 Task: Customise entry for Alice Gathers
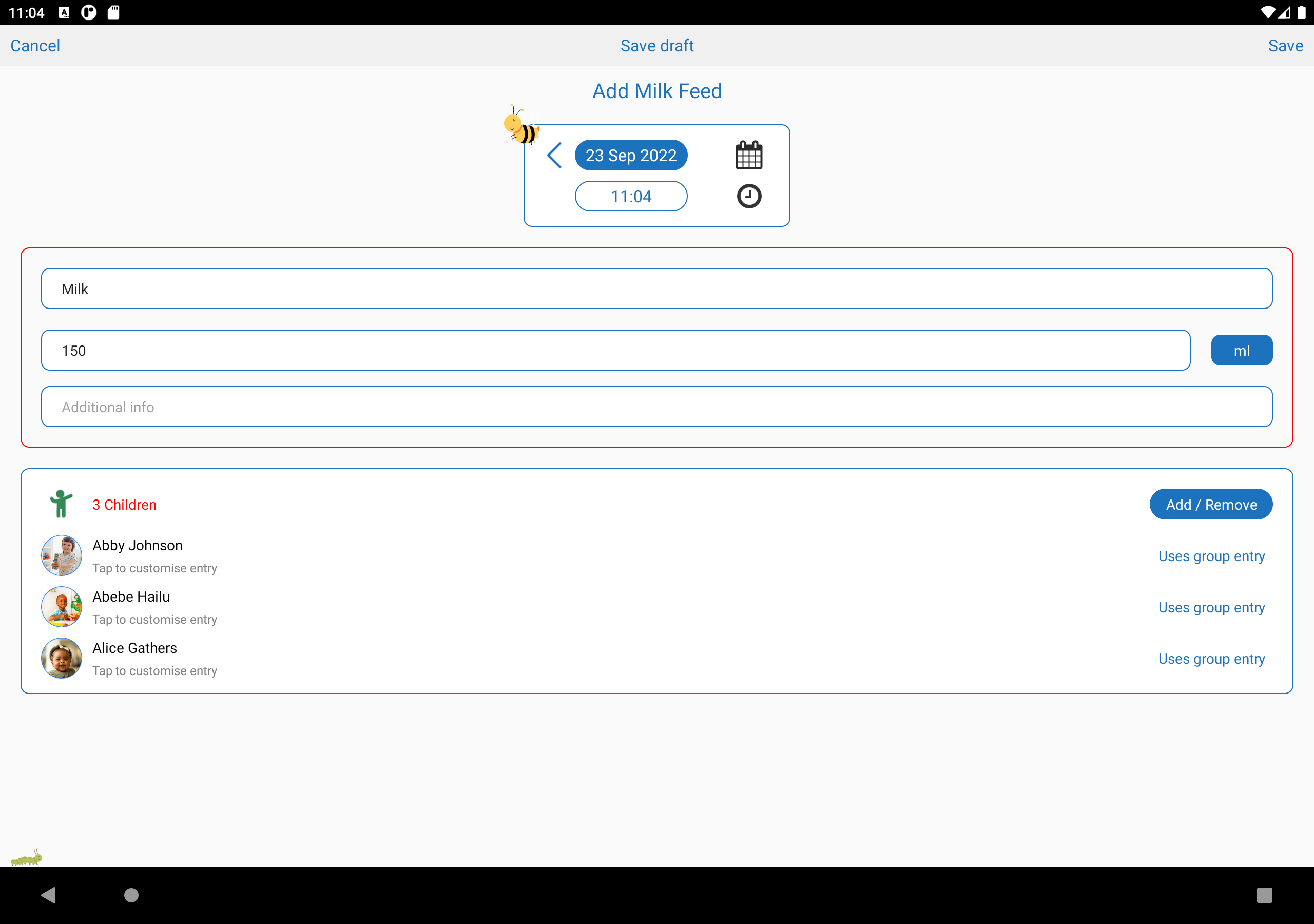(154, 671)
